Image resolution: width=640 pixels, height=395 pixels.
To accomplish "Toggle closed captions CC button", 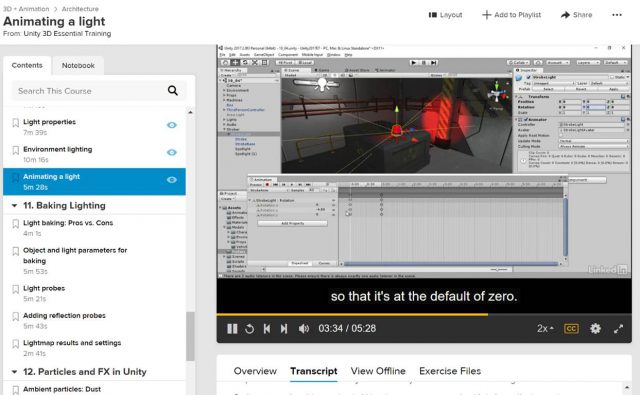I will click(571, 328).
